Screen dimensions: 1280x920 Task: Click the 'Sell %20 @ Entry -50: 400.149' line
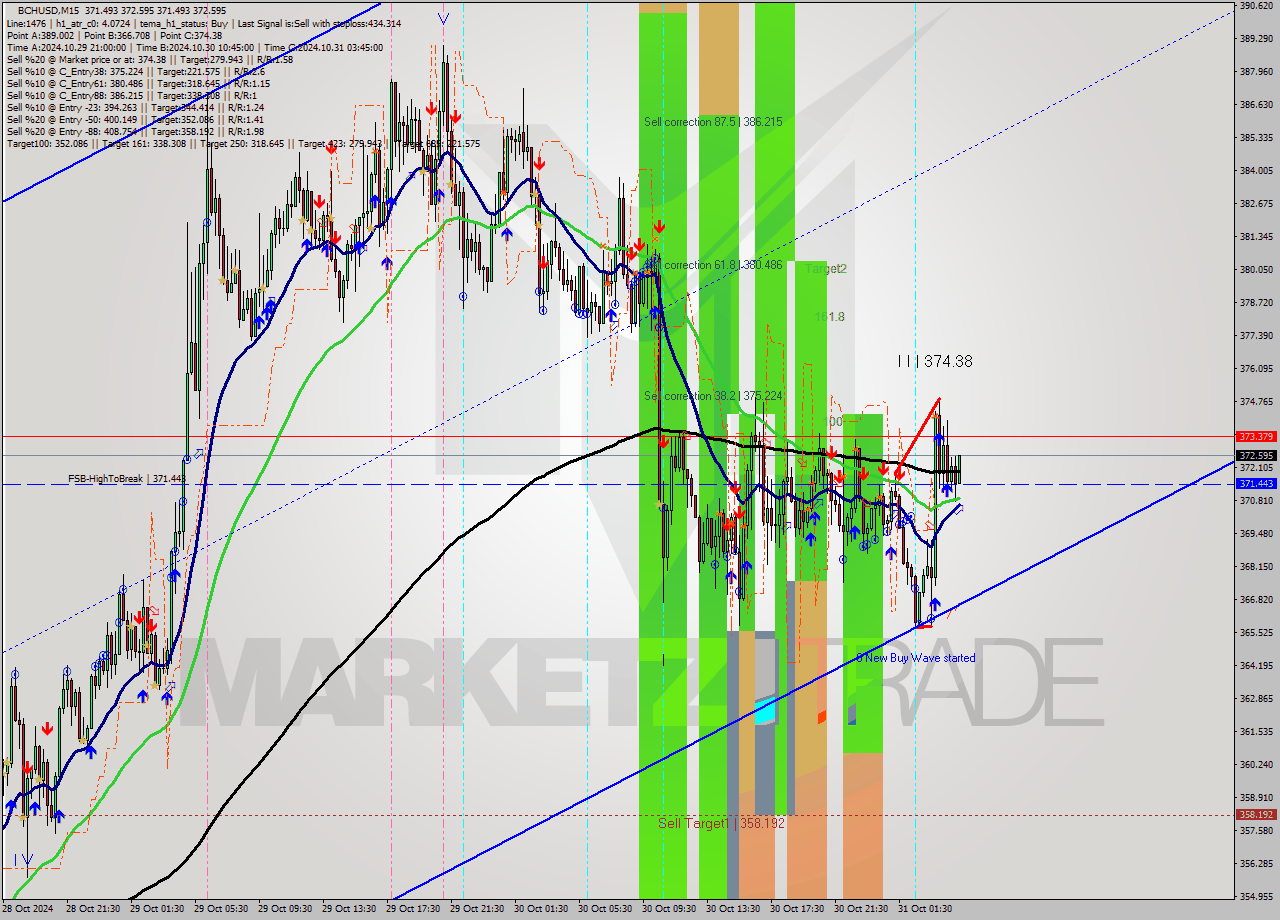pos(135,119)
